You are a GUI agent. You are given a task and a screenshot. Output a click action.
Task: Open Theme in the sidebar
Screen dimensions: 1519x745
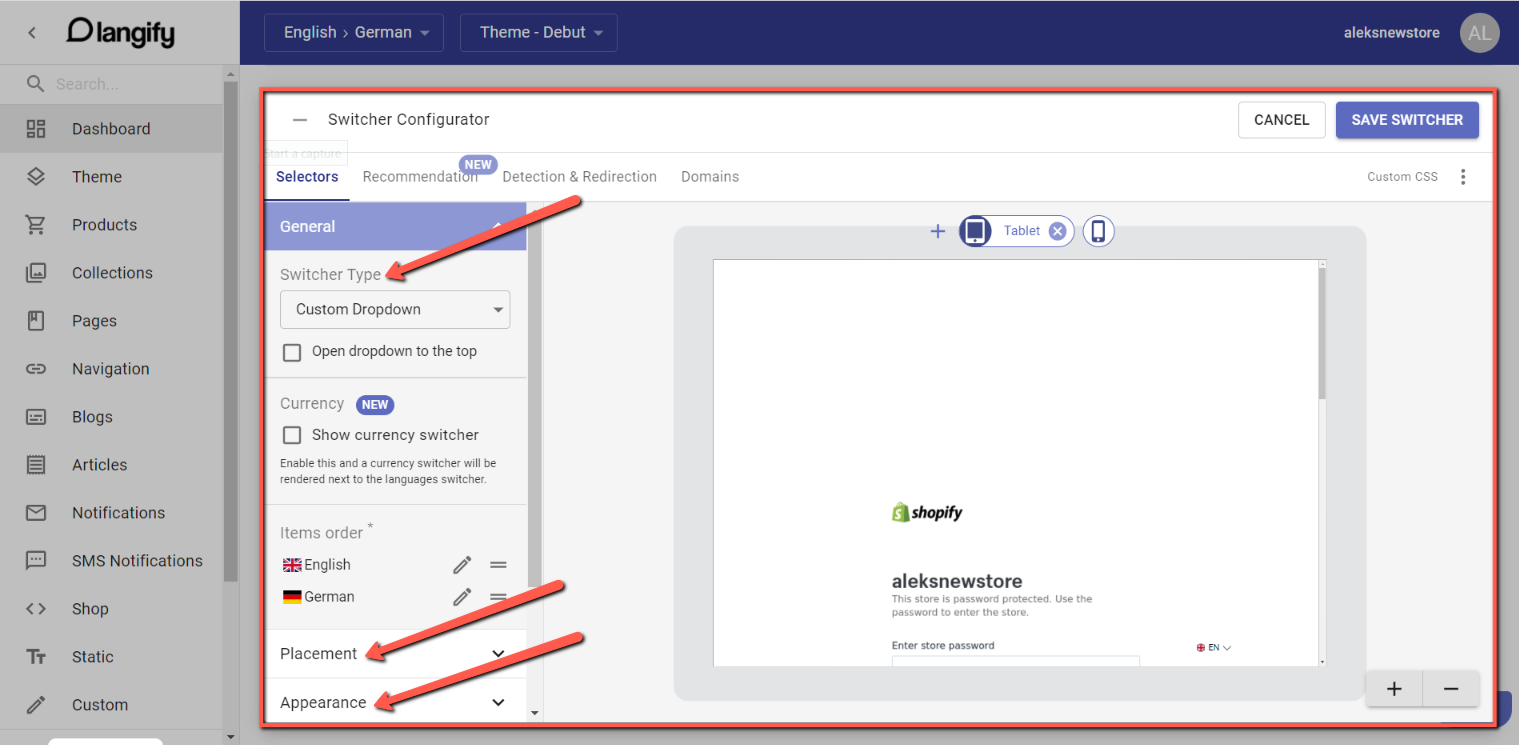pyautogui.click(x=111, y=177)
